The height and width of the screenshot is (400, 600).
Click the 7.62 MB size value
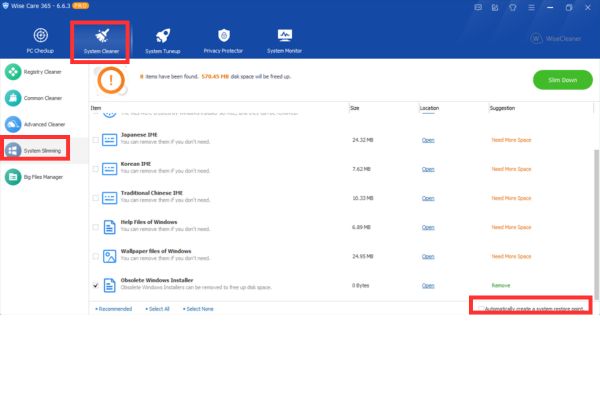coord(362,169)
